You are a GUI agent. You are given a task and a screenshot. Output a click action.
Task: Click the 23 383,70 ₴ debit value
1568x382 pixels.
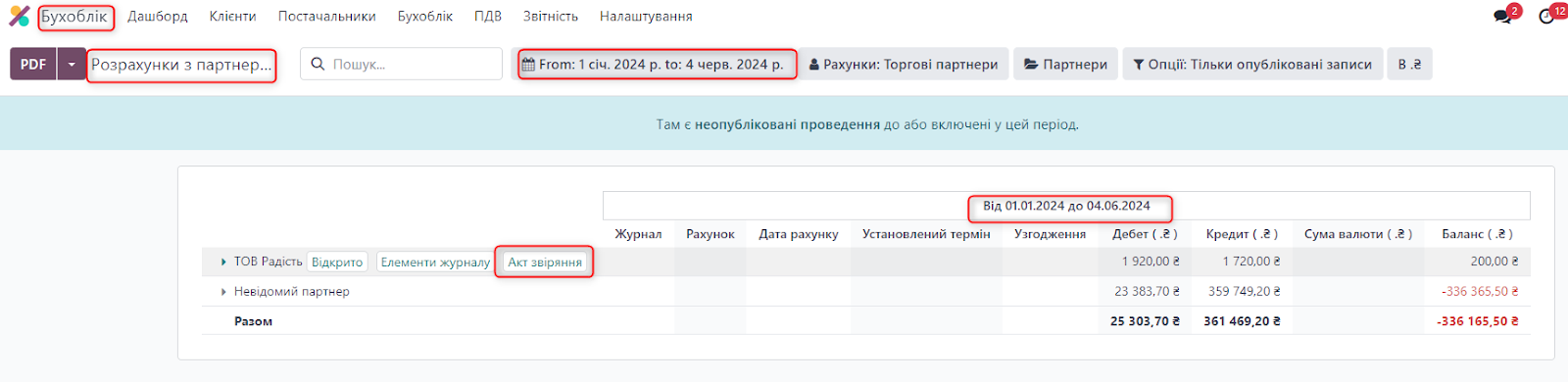(x=1148, y=291)
